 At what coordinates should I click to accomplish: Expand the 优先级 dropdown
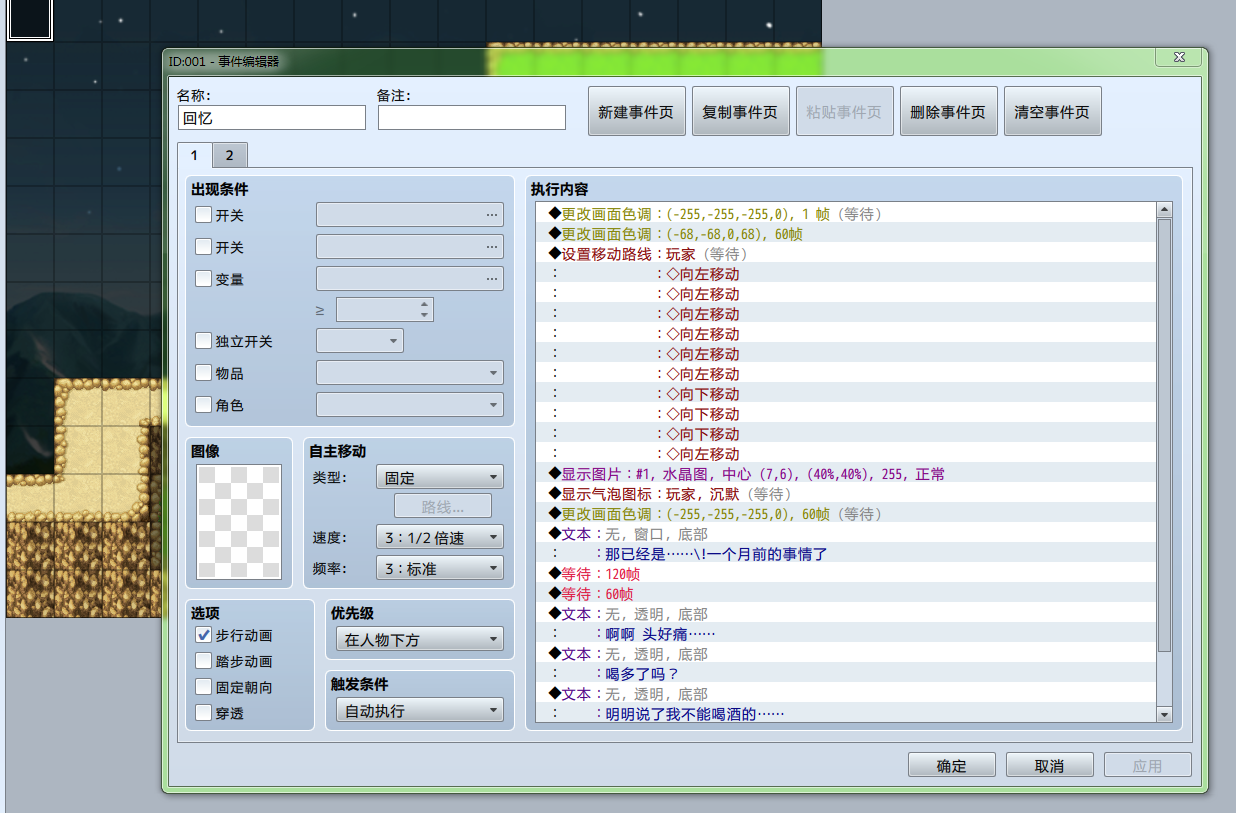[419, 639]
